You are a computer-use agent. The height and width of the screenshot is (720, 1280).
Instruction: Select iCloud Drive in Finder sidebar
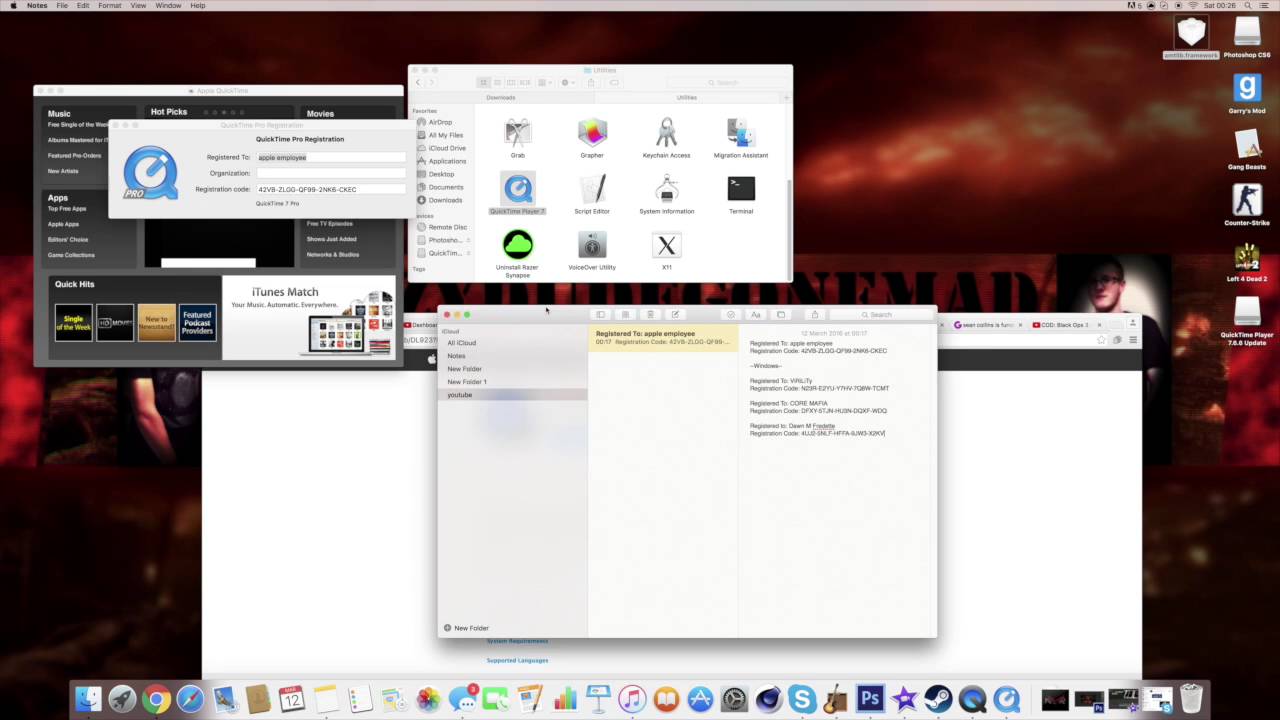click(x=447, y=148)
